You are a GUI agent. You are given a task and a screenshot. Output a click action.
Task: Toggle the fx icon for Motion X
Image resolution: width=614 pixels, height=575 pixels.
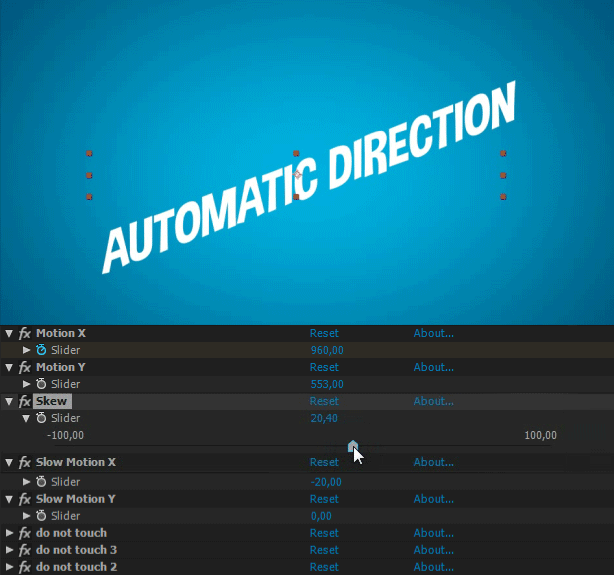pos(25,333)
